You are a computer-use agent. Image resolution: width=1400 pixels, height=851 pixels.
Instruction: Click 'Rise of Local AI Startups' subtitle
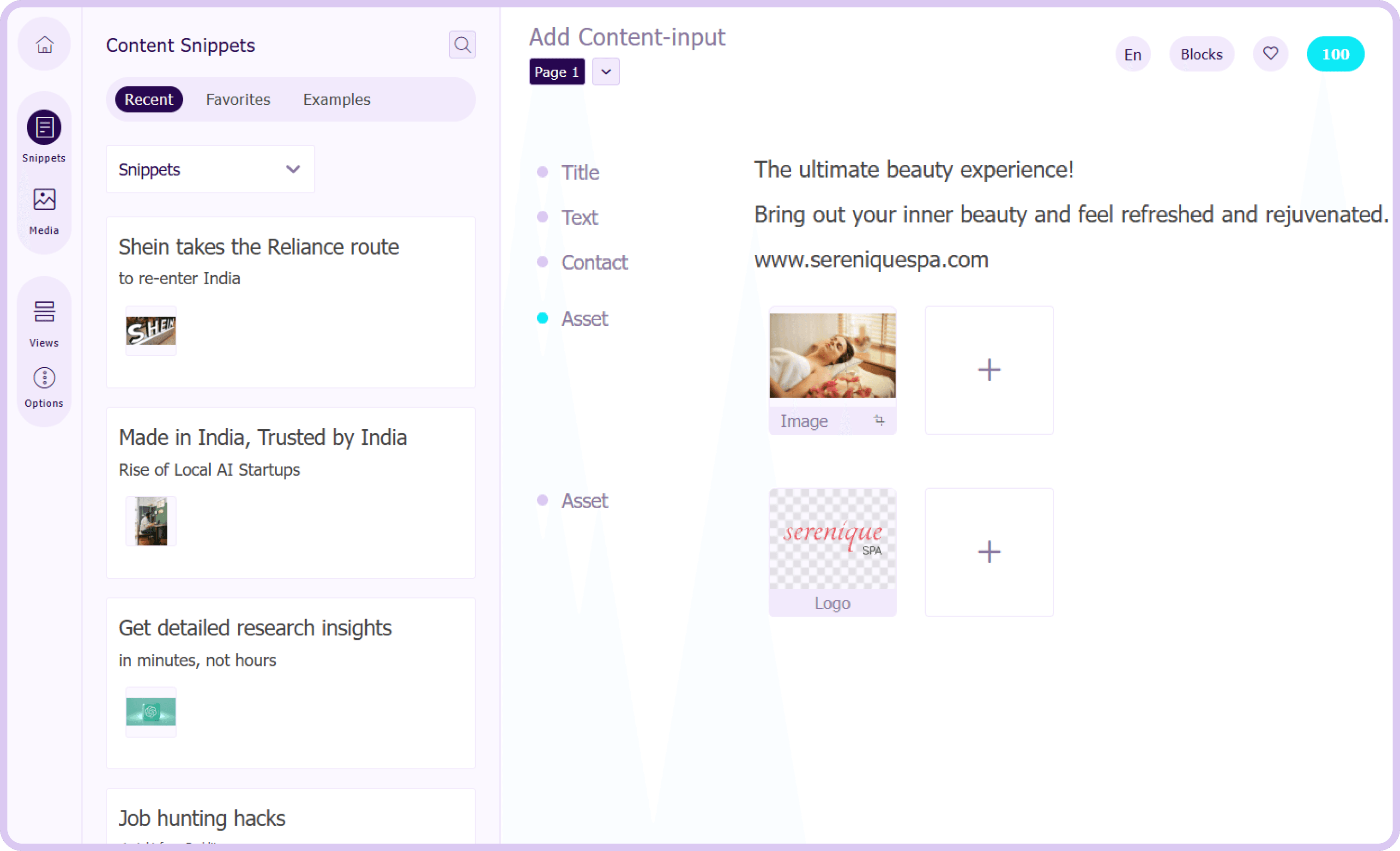pos(209,470)
